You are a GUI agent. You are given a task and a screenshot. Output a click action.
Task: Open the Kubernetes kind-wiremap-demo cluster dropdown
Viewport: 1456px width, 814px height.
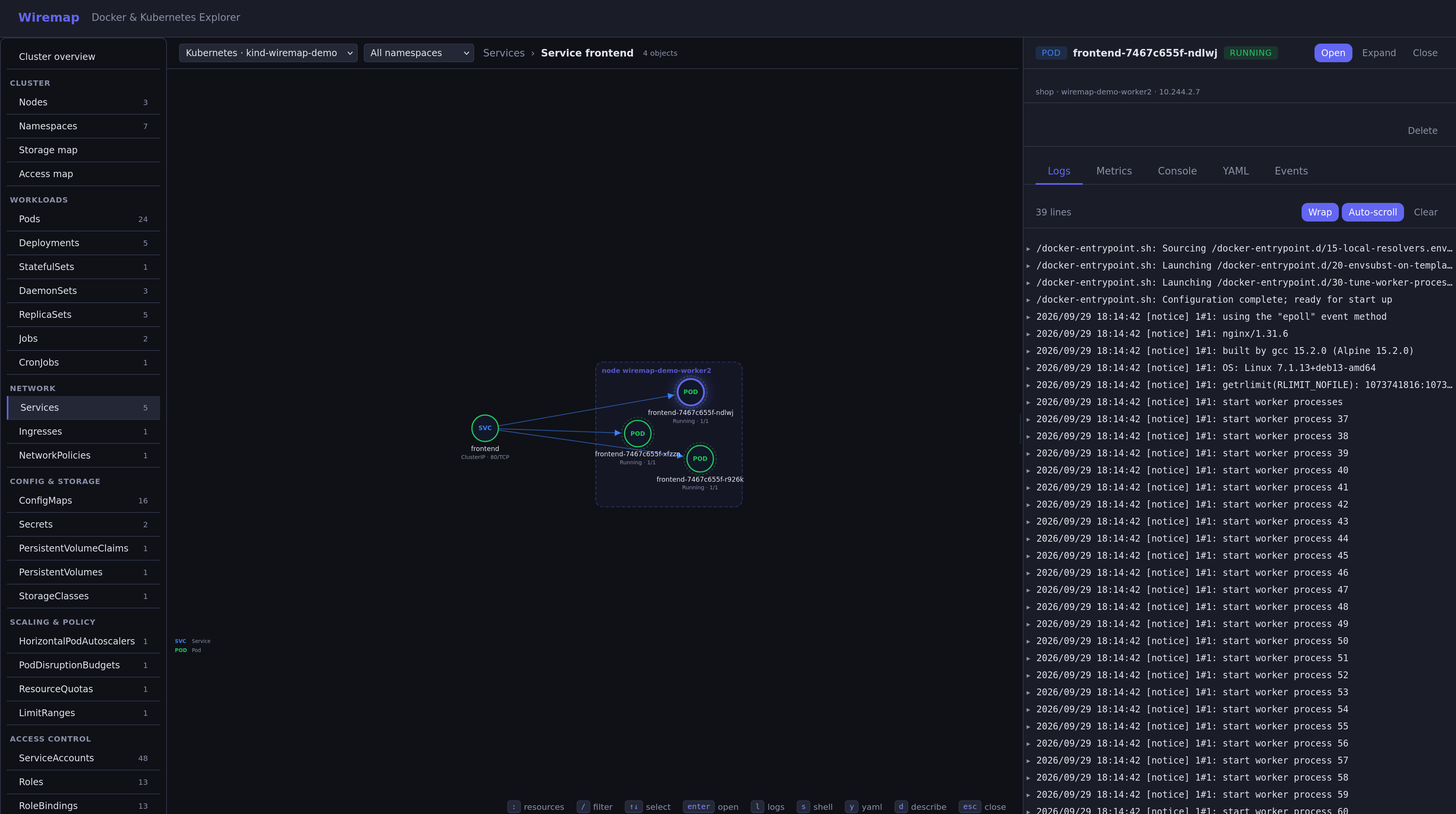click(x=268, y=53)
